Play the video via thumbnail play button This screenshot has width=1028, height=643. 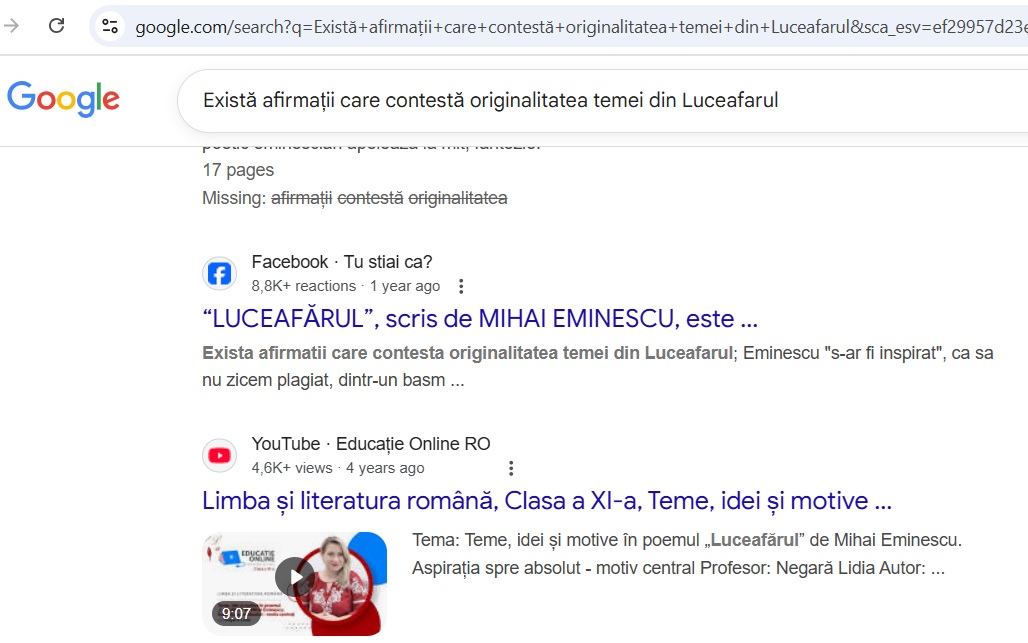pos(294,577)
